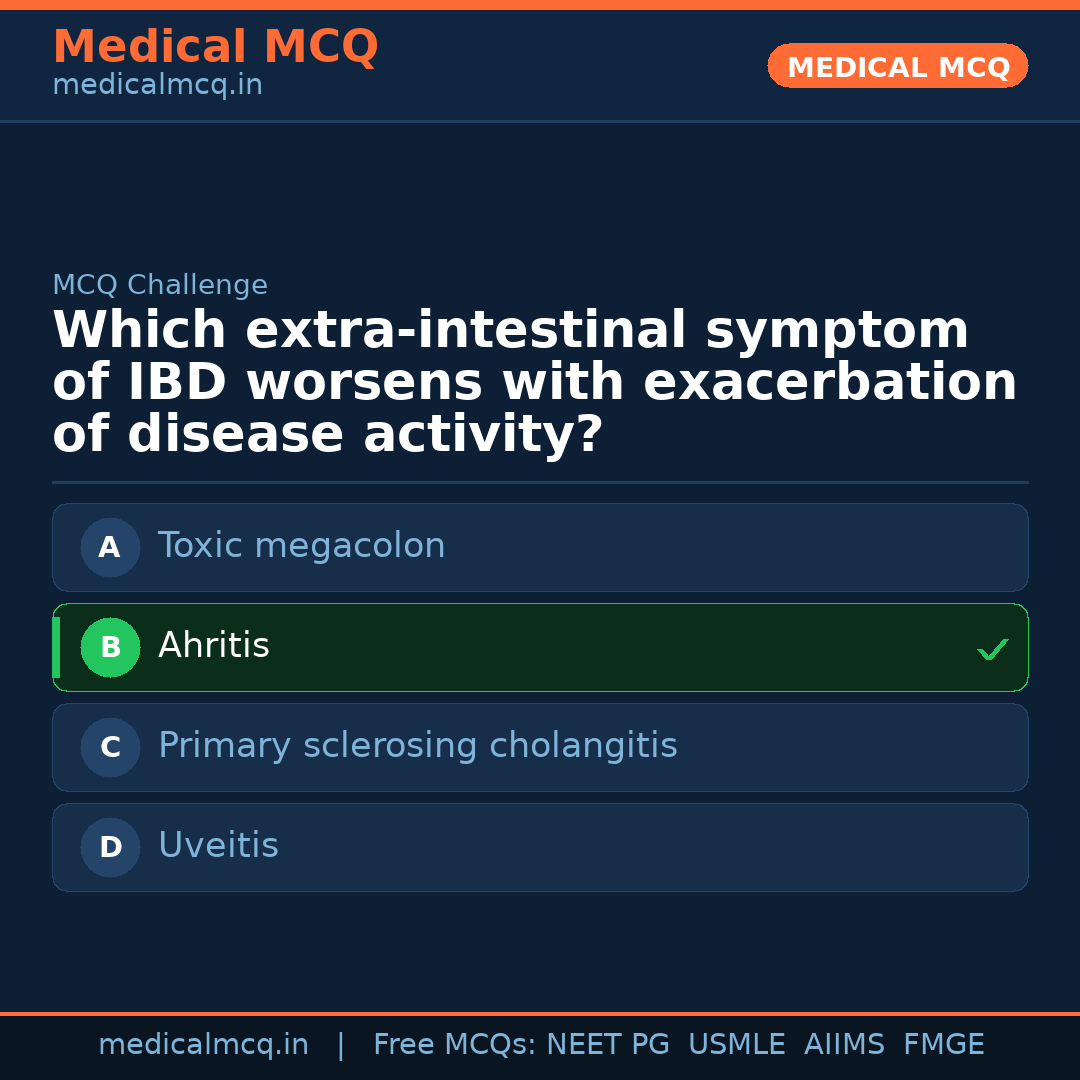The width and height of the screenshot is (1080, 1080).
Task: Click FMGE in the footer
Action: point(944,1045)
